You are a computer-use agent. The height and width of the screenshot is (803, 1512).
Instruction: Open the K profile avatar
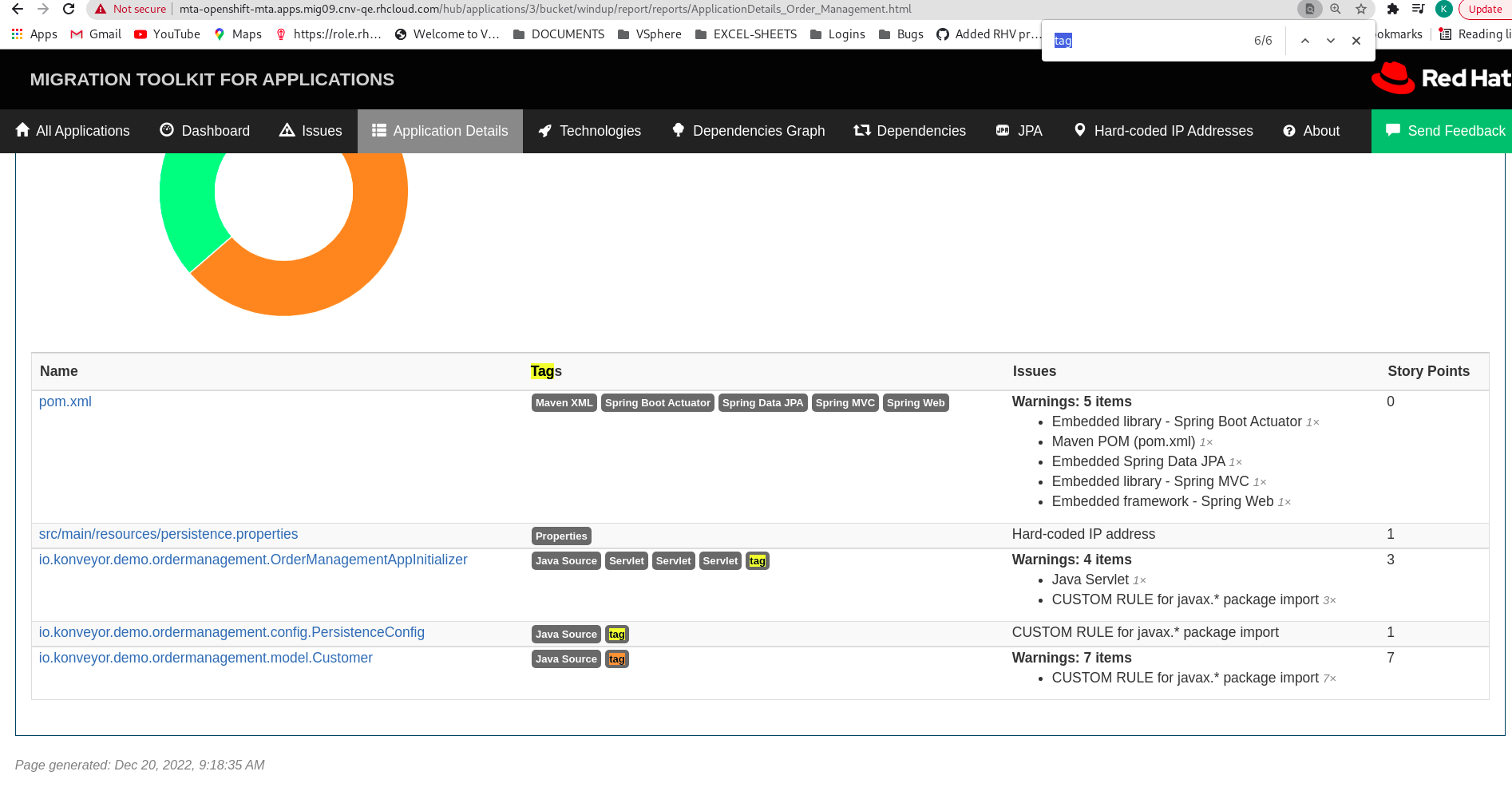pyautogui.click(x=1443, y=9)
